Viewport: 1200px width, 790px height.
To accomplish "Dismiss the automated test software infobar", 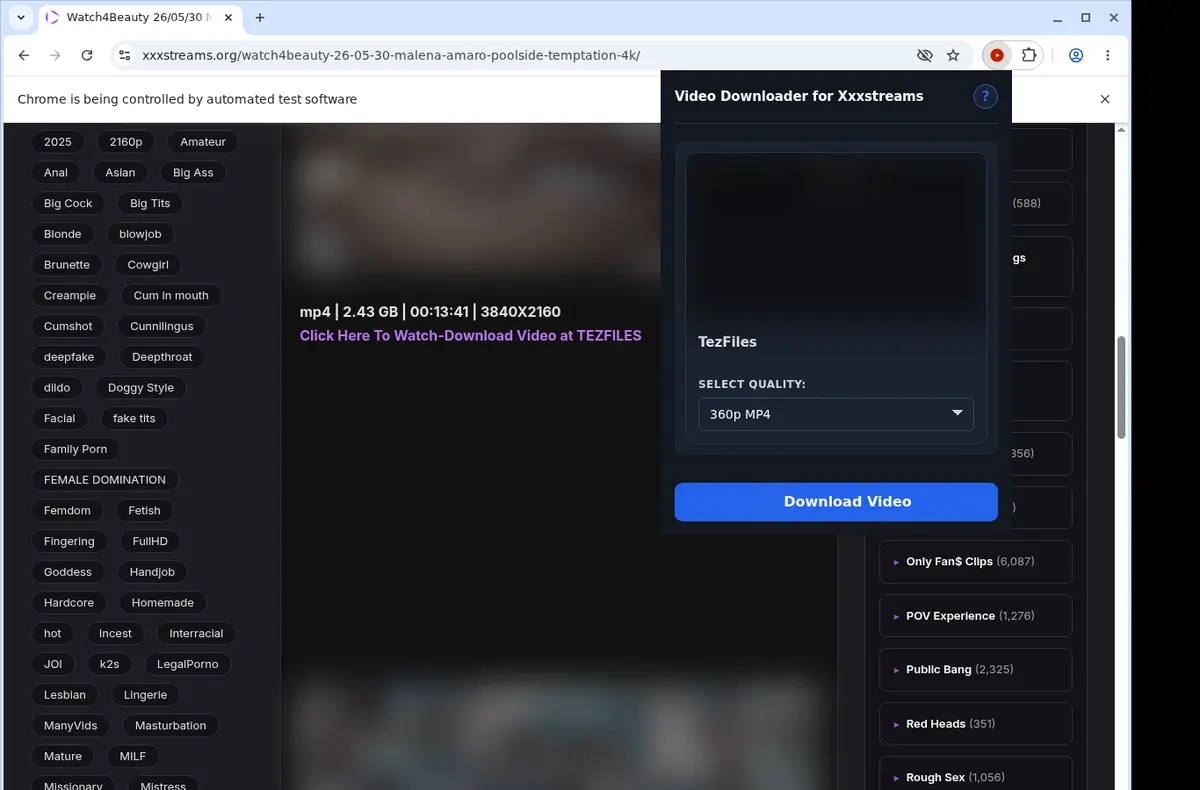I will click(x=1105, y=99).
